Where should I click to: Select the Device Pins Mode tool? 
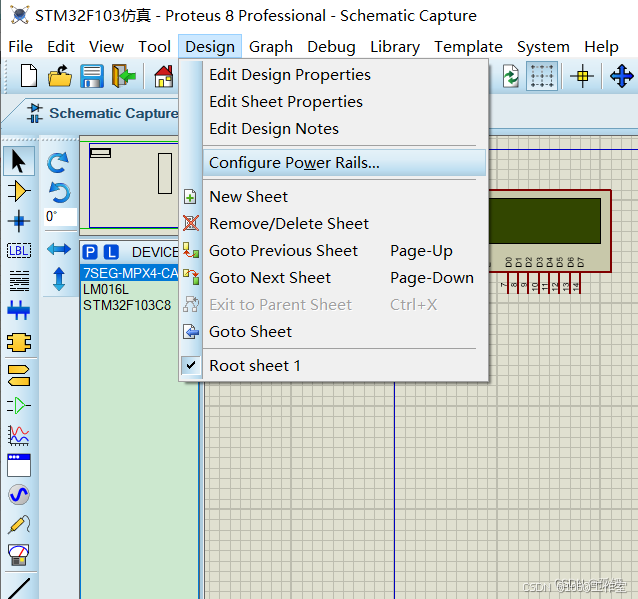click(x=19, y=405)
